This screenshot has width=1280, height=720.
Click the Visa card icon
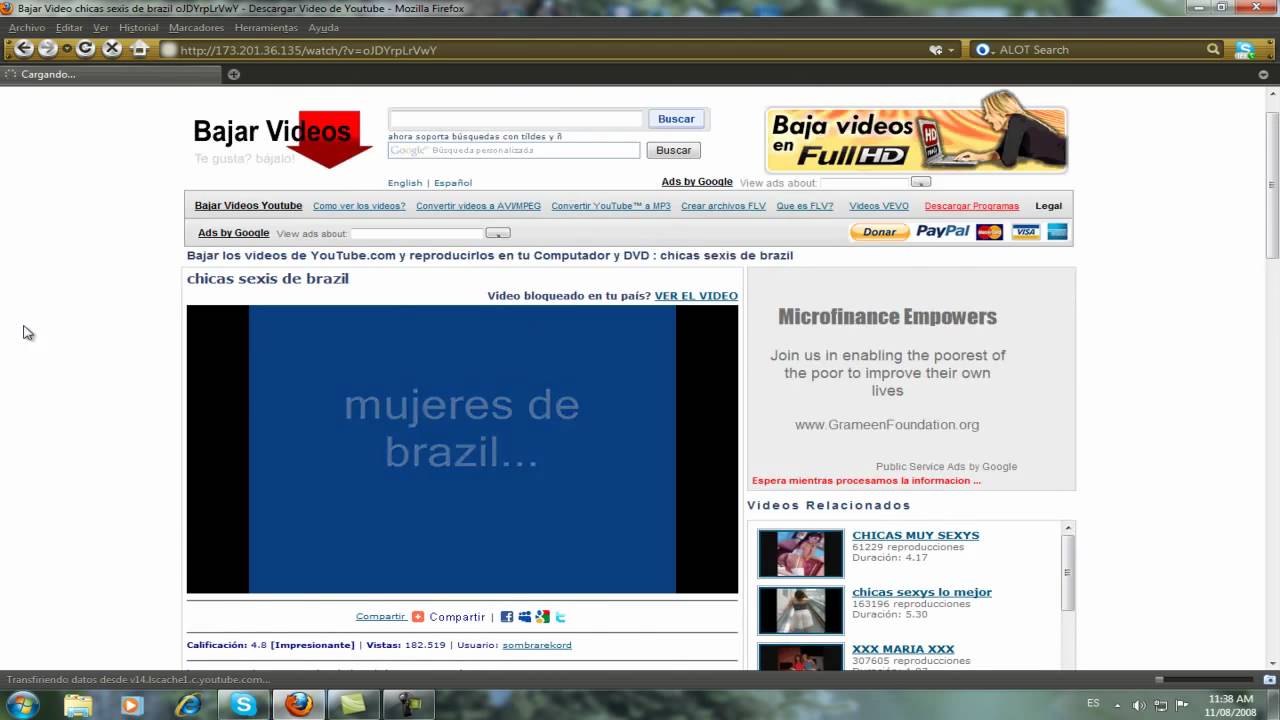pos(1025,232)
